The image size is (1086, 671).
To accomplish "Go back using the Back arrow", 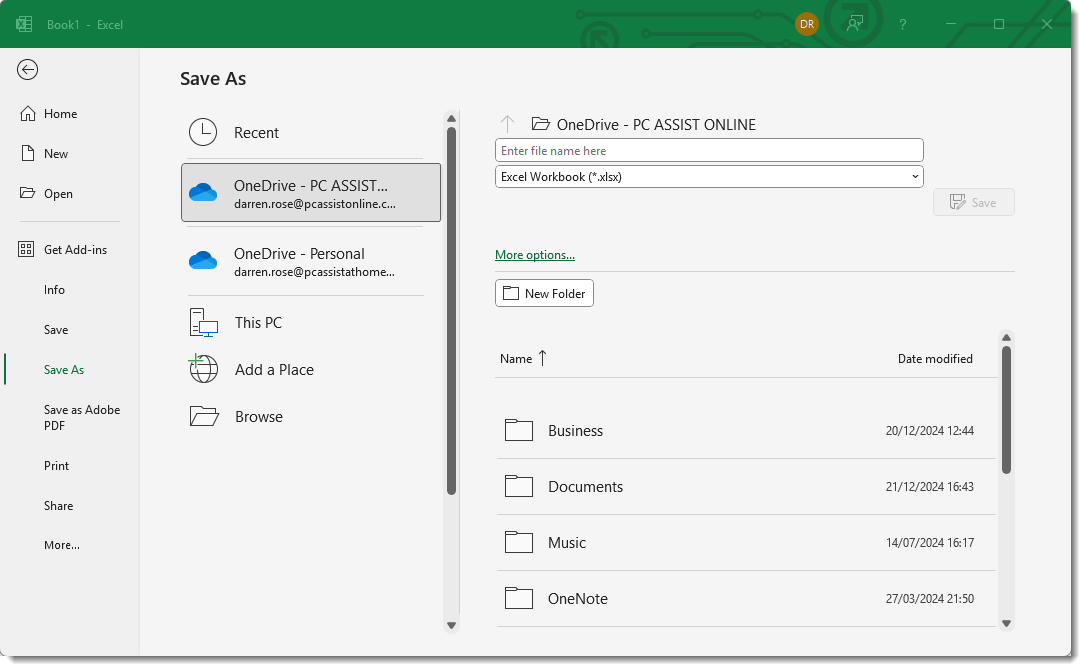I will pos(27,70).
